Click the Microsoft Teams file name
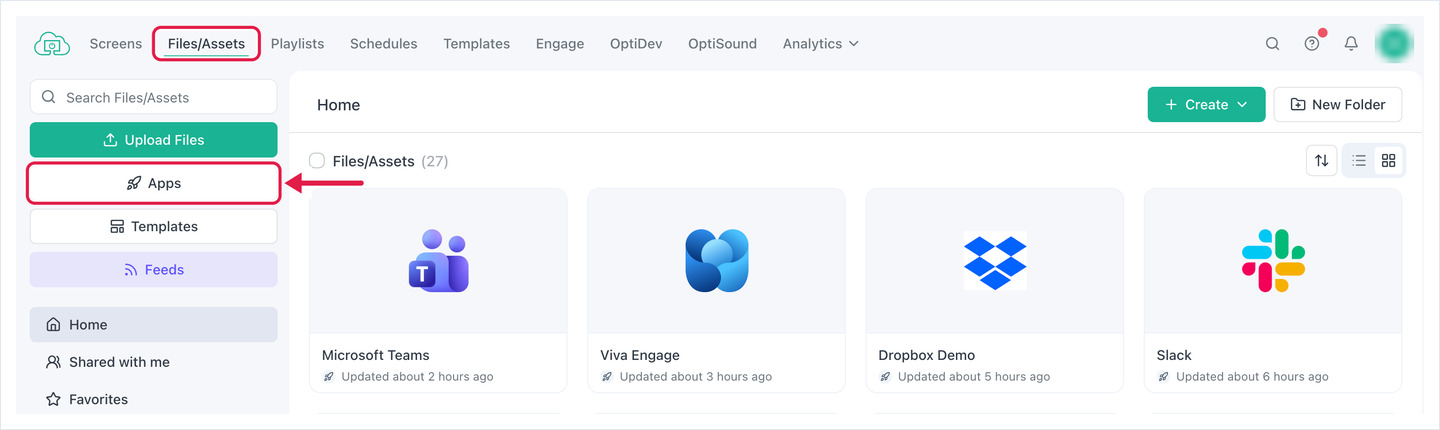The height and width of the screenshot is (430, 1440). [x=376, y=355]
